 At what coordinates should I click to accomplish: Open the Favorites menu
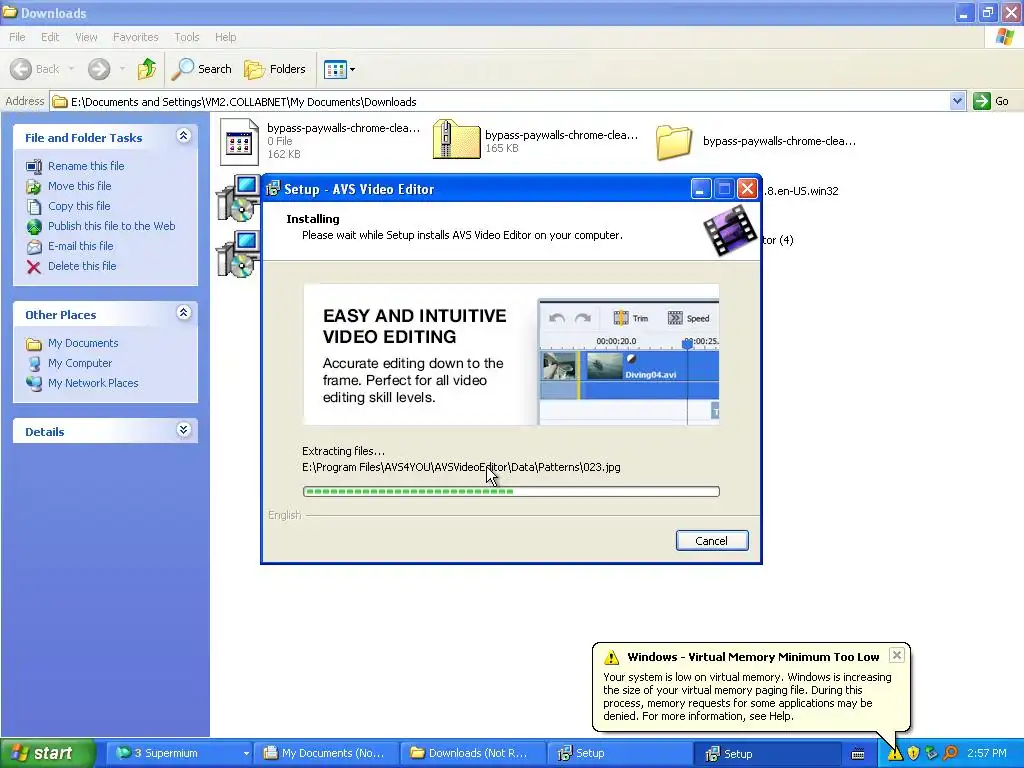(x=135, y=37)
